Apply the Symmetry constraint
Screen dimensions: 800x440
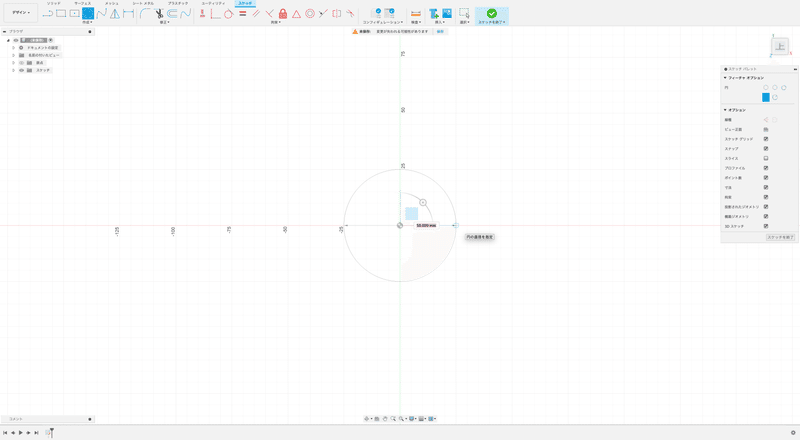337,14
